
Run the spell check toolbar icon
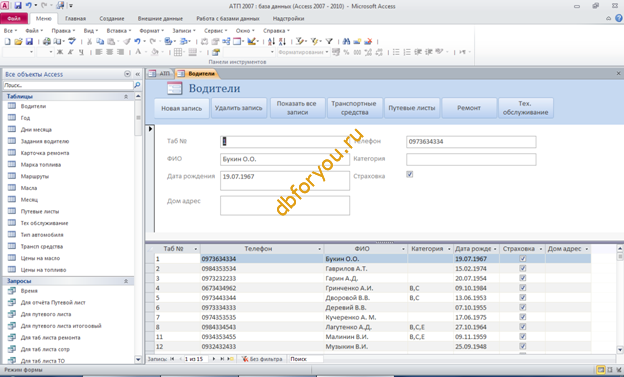(x=72, y=41)
